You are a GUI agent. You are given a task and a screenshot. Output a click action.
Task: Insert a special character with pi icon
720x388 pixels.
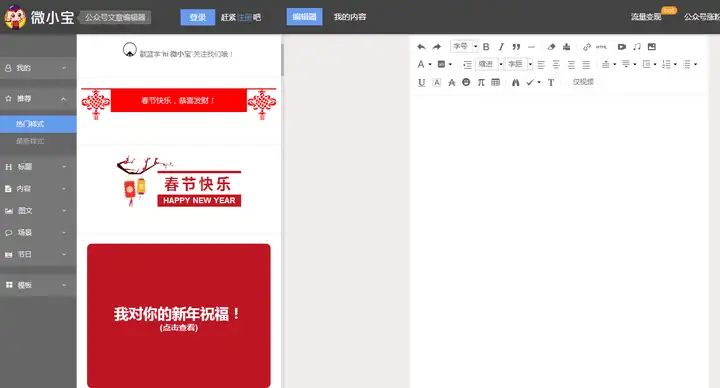click(481, 82)
